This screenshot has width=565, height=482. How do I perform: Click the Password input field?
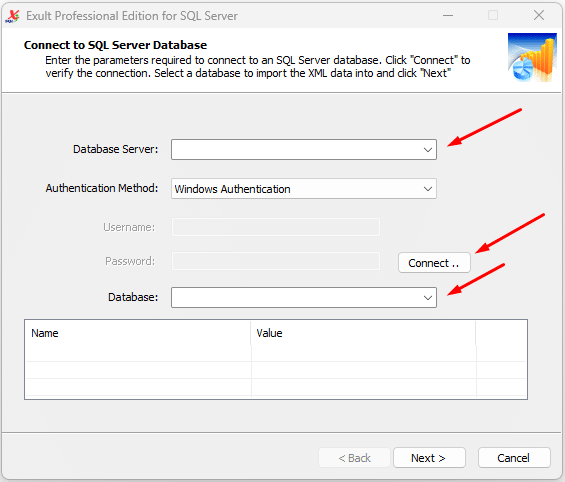coord(276,261)
